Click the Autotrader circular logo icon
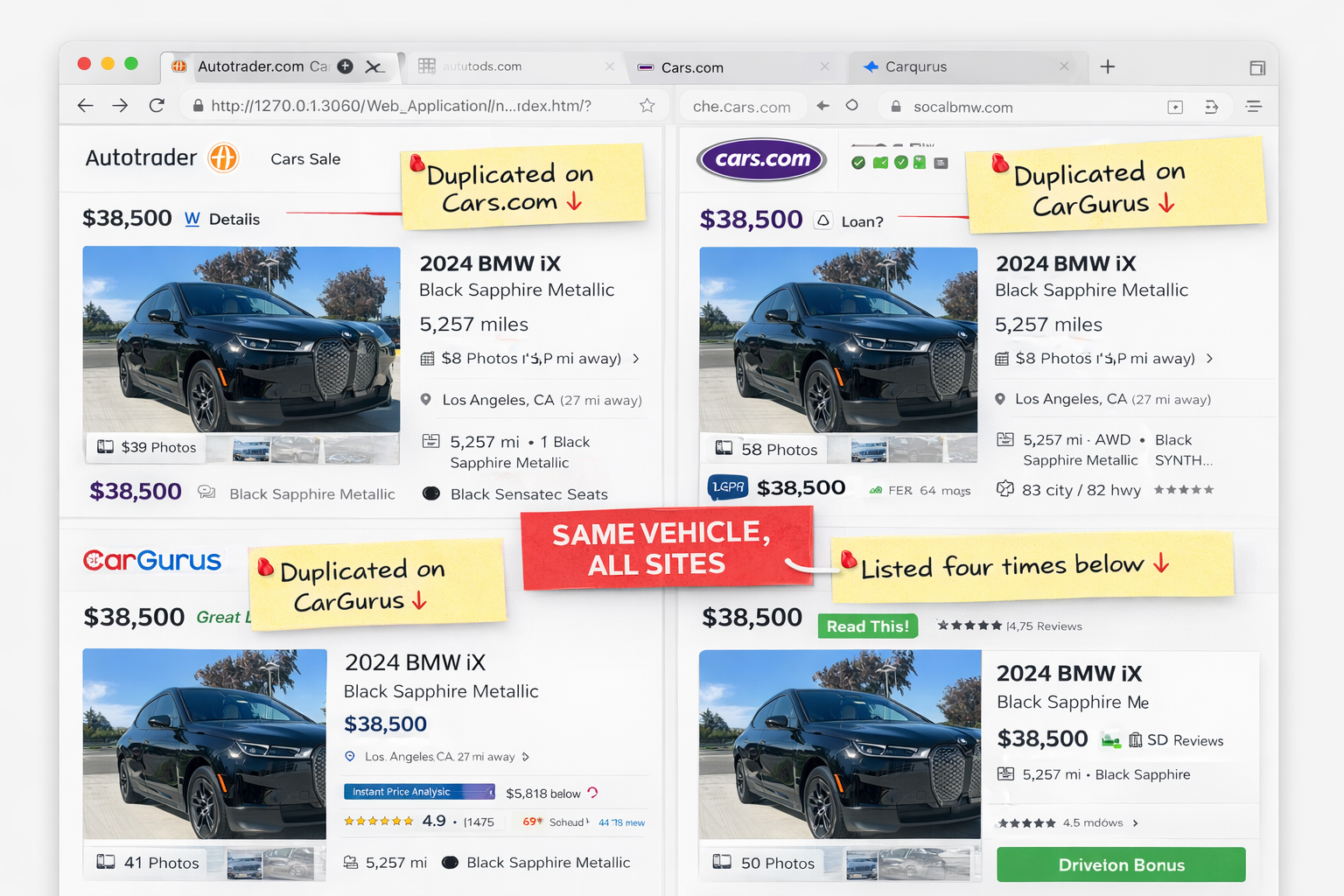This screenshot has width=1344, height=896. point(224,158)
